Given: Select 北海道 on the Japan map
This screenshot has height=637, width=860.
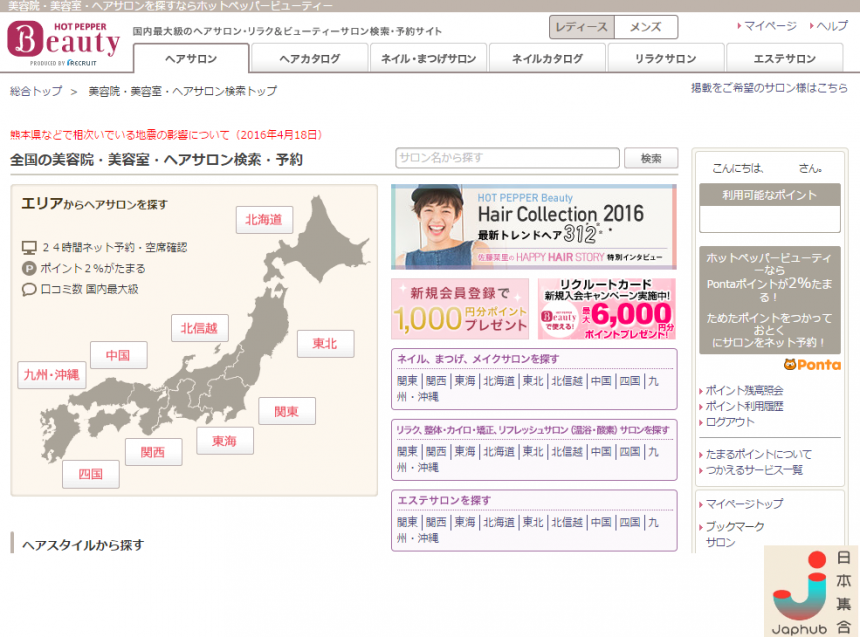Looking at the screenshot, I should click(x=264, y=220).
